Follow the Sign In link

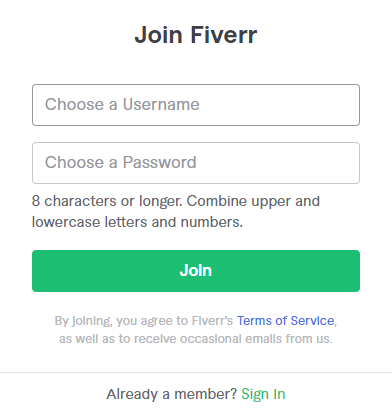[263, 394]
